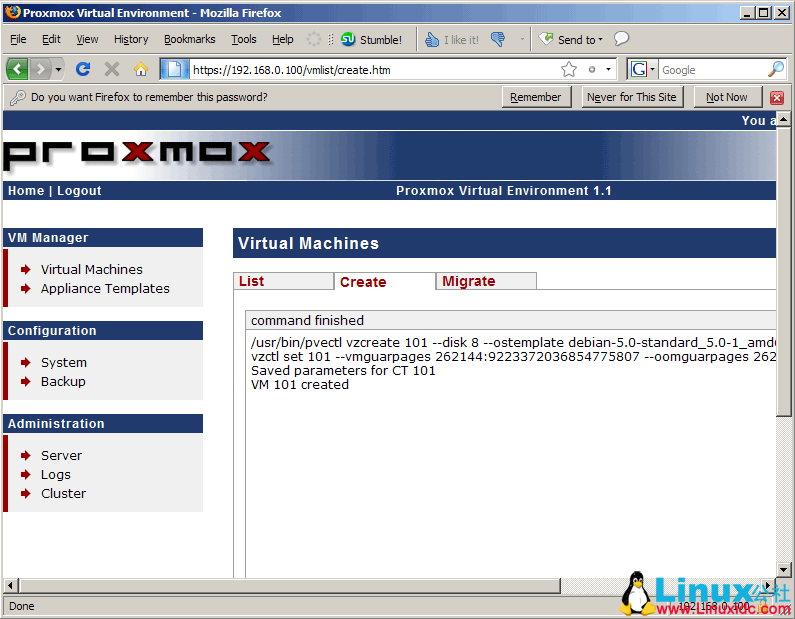Click the vertical scrollbar thumb
This screenshot has height=619, width=795.
tap(783, 272)
